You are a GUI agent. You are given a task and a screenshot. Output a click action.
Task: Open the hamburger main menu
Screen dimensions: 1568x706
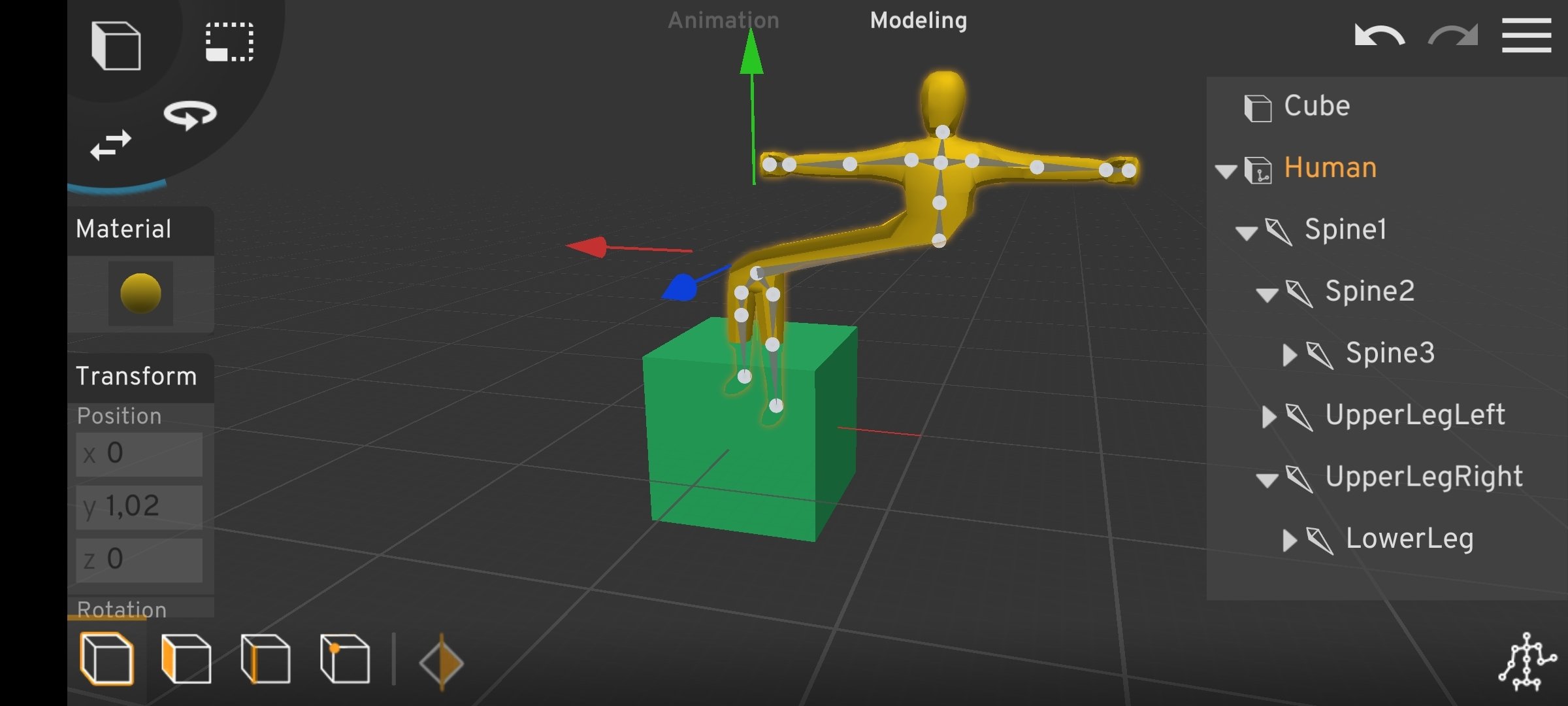[x=1526, y=36]
